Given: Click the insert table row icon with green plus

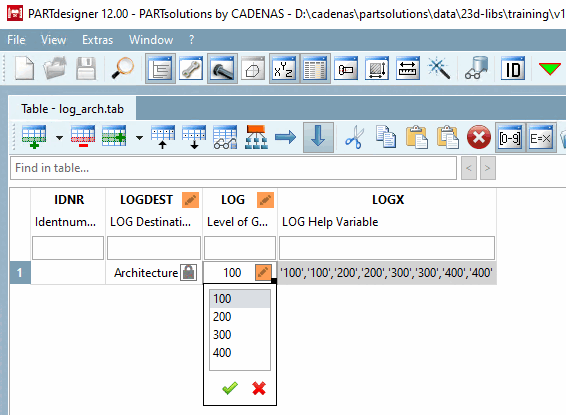Looking at the screenshot, I should pos(34,137).
